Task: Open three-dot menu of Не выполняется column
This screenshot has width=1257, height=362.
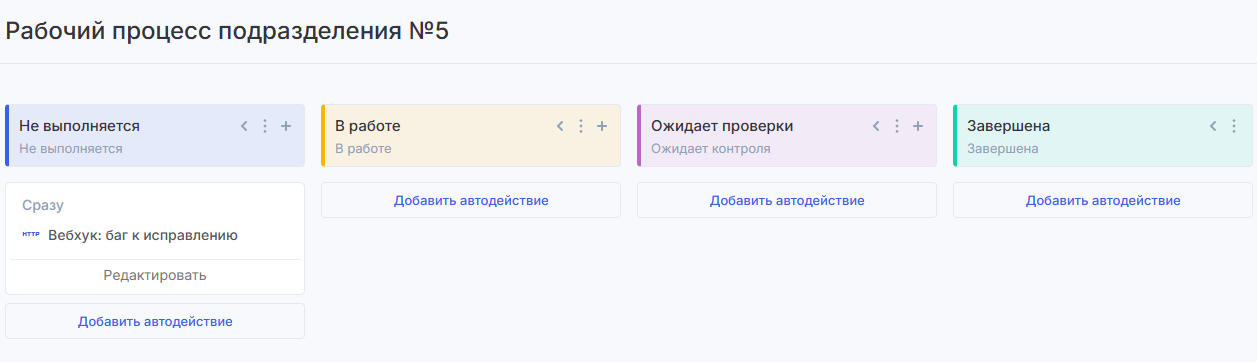Action: 265,126
